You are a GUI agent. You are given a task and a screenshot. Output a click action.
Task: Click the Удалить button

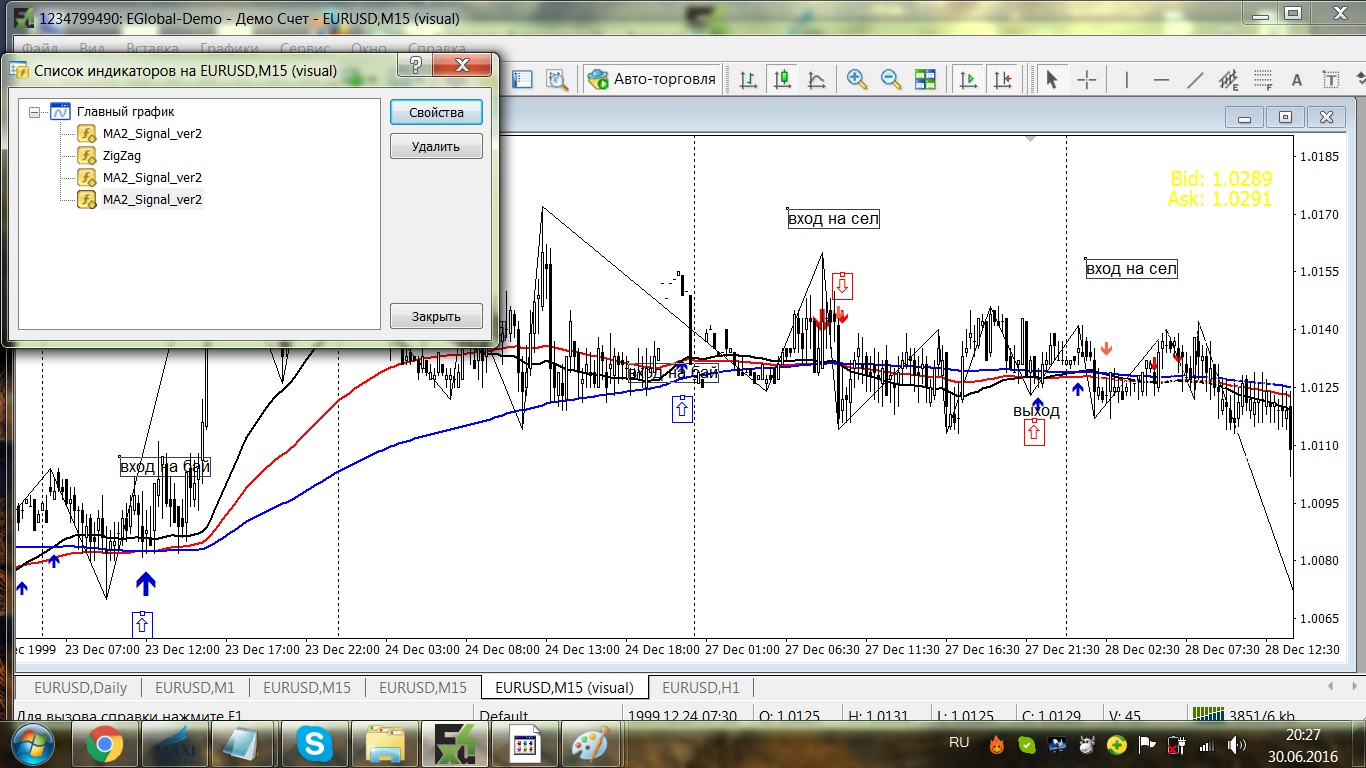coord(436,146)
